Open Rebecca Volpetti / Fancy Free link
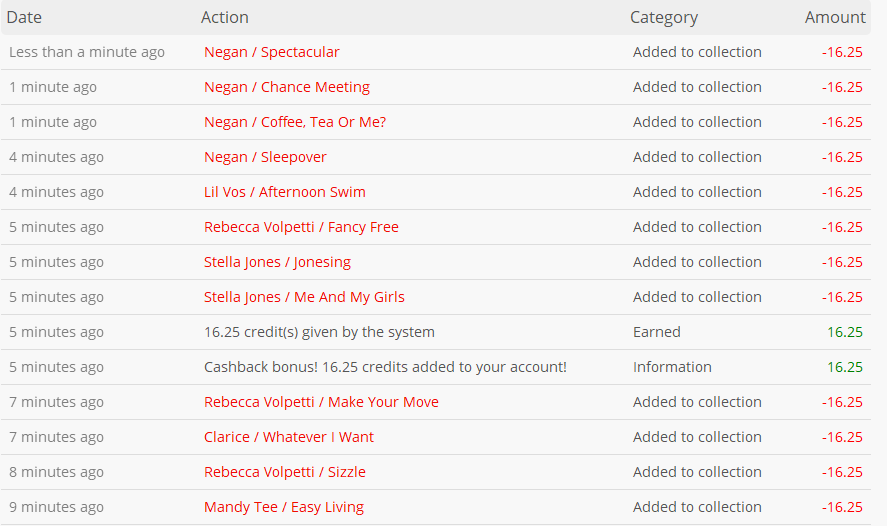The image size is (887, 526). click(301, 227)
